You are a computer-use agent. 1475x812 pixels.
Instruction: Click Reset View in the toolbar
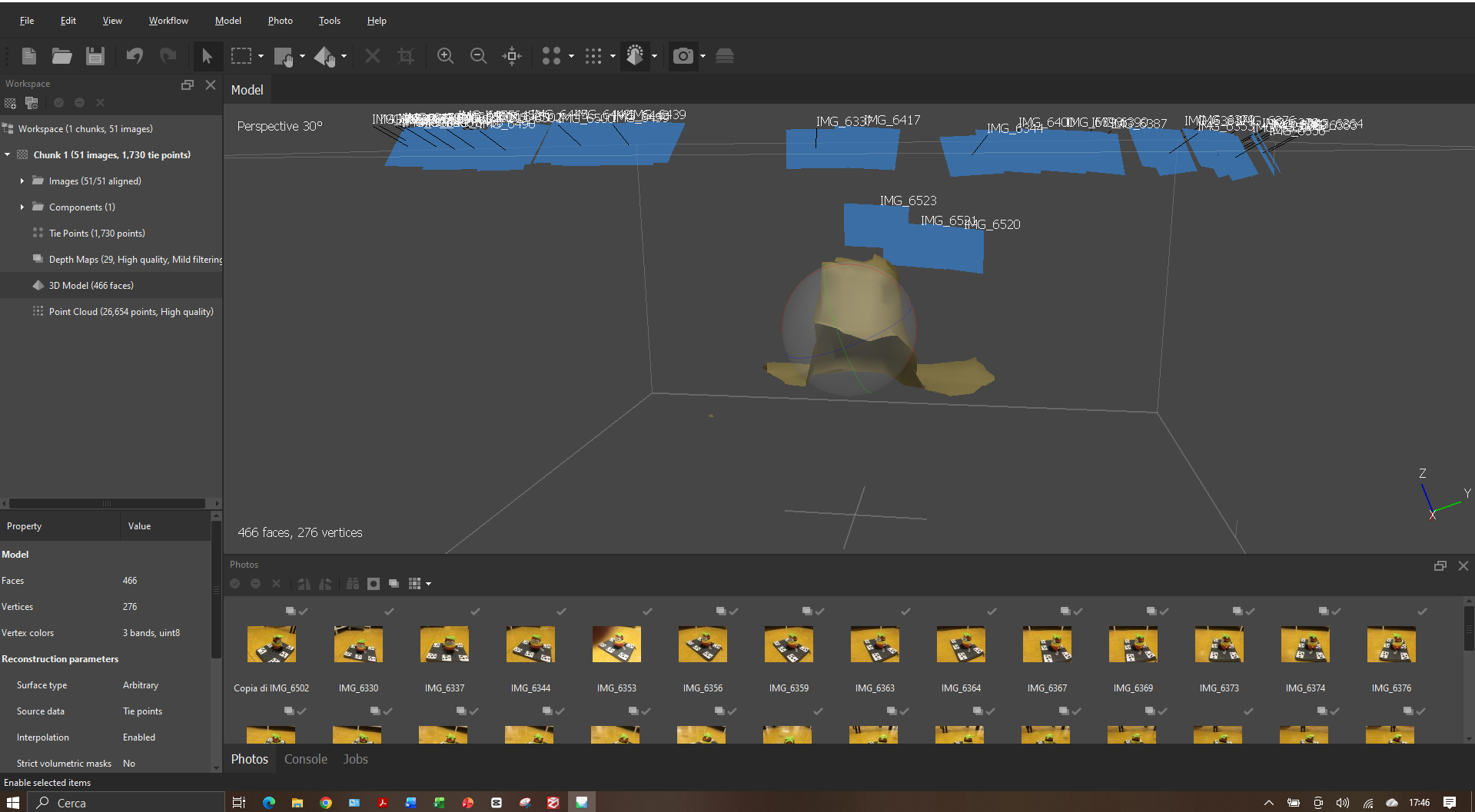511,55
